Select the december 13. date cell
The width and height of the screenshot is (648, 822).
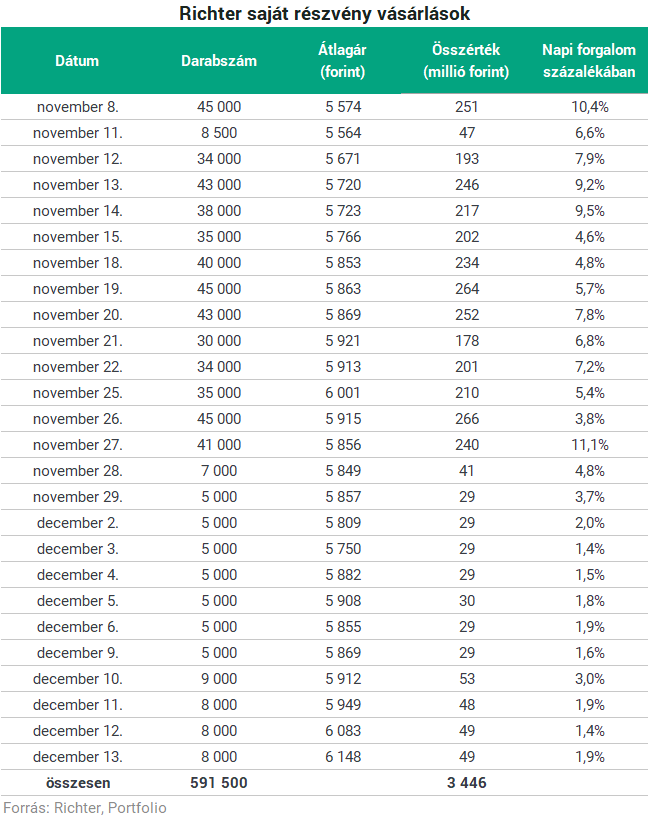[x=78, y=757]
